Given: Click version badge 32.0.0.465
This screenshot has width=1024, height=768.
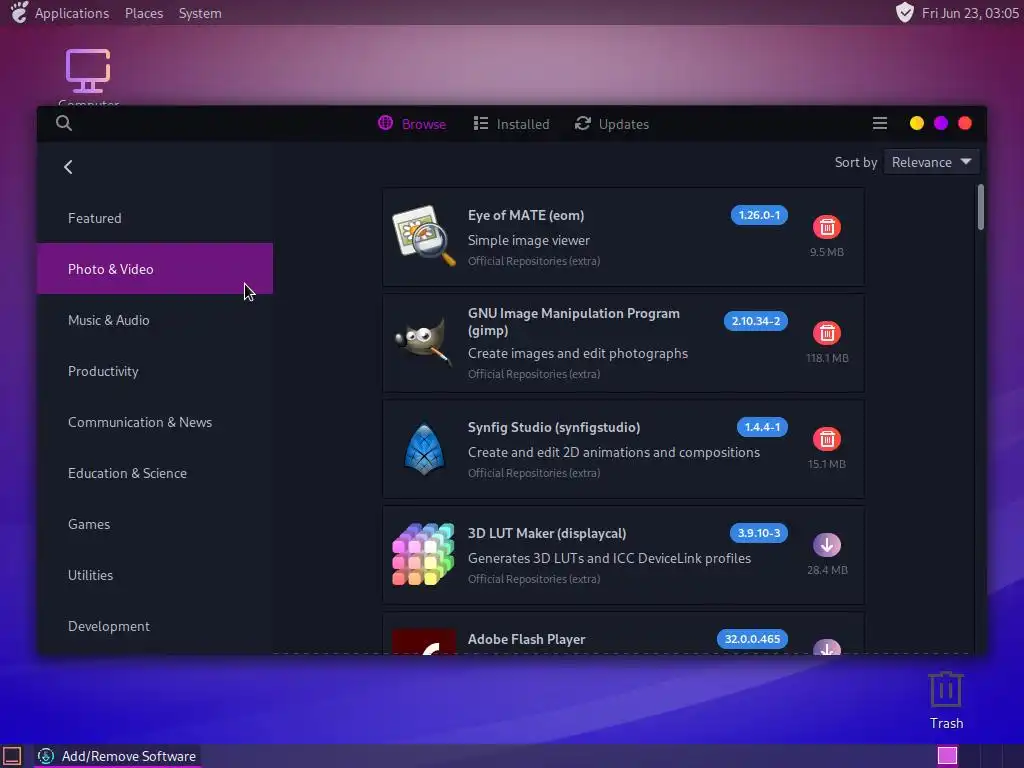Looking at the screenshot, I should click(752, 639).
